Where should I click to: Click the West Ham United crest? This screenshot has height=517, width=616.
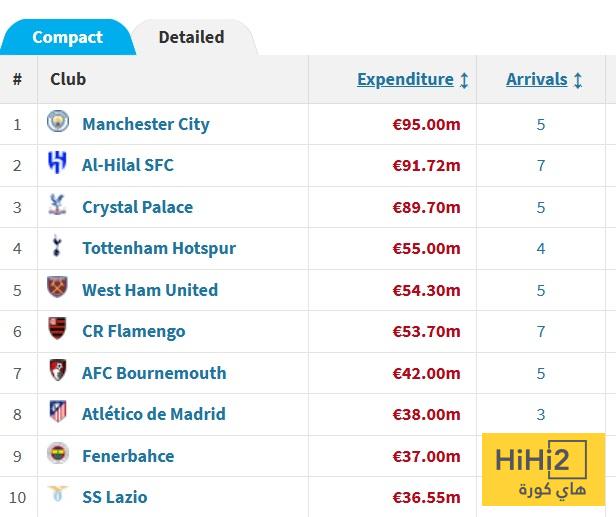58,288
